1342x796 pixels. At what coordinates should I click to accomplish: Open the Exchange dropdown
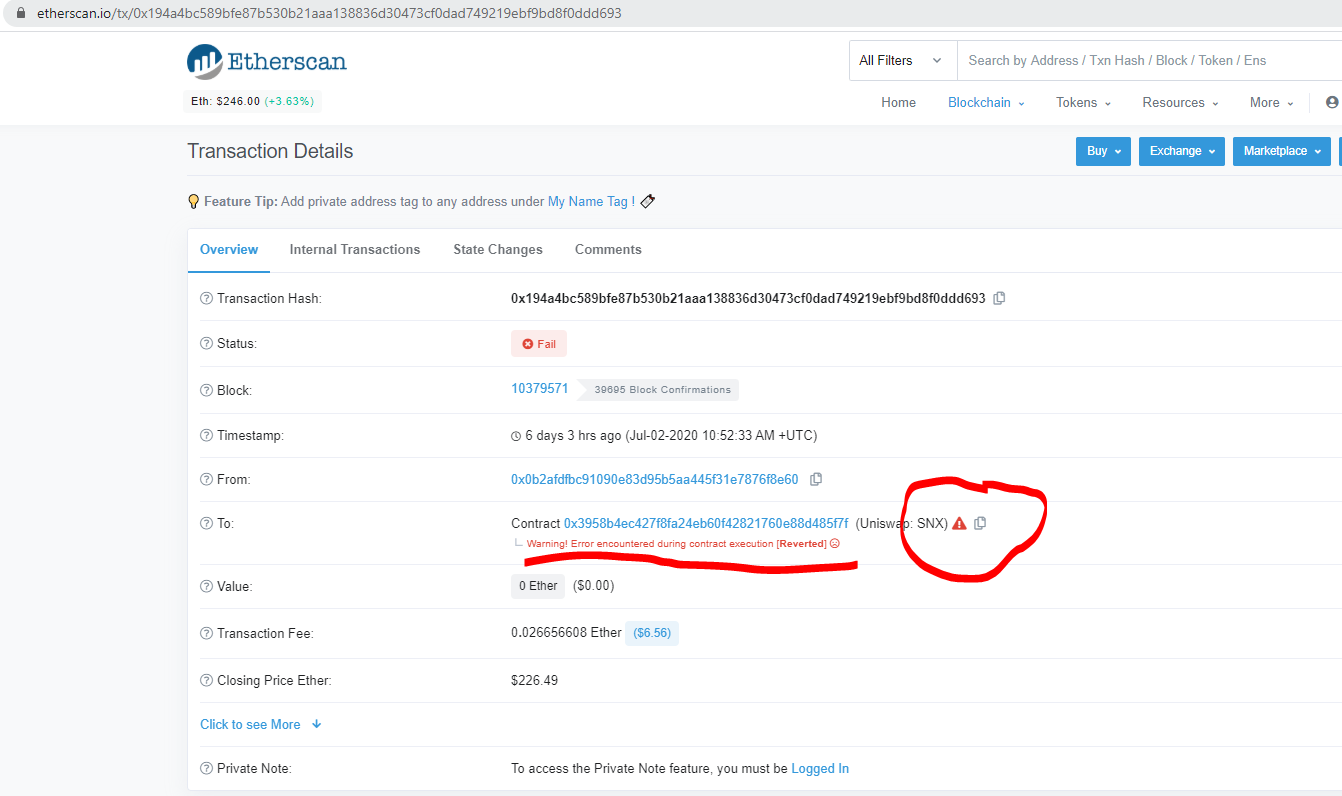pyautogui.click(x=1181, y=151)
